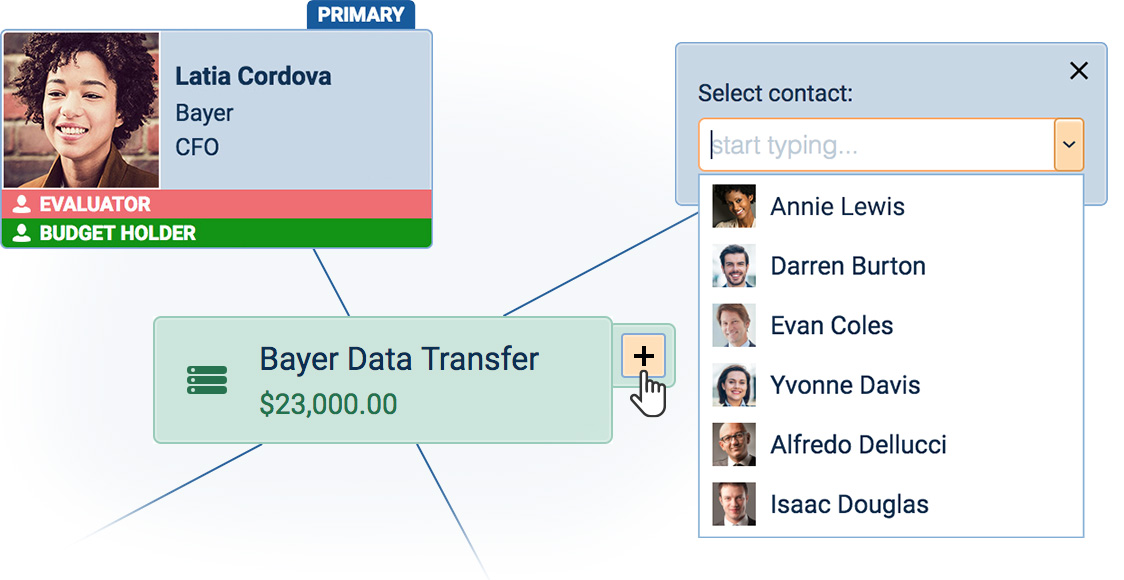The width and height of the screenshot is (1124, 580).
Task: Click Isaac Douglas's profile picture
Action: (x=734, y=504)
